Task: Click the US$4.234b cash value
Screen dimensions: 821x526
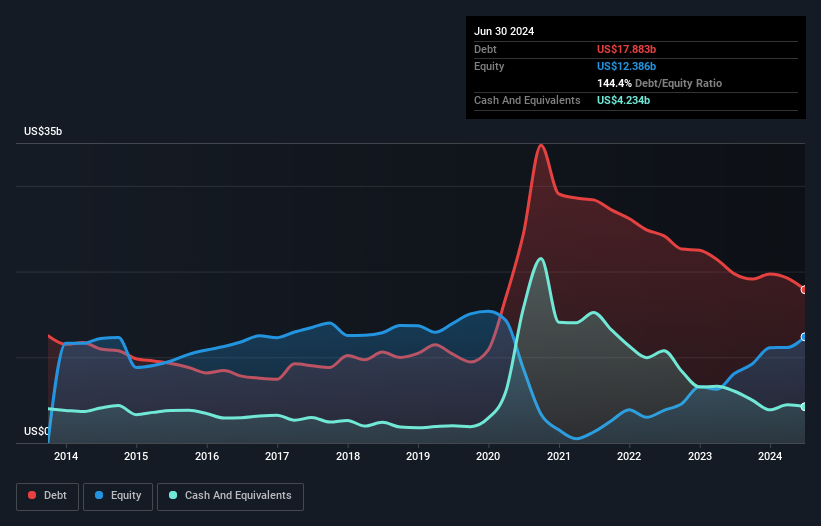Action: click(623, 100)
